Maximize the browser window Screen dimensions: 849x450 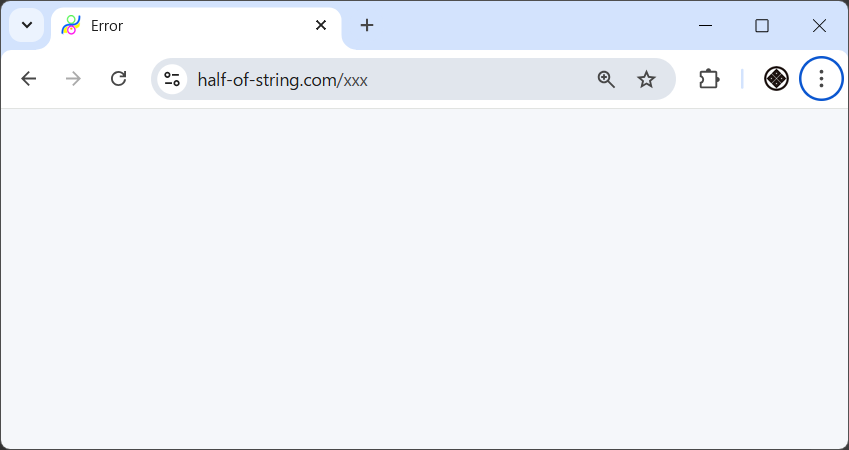click(x=762, y=25)
